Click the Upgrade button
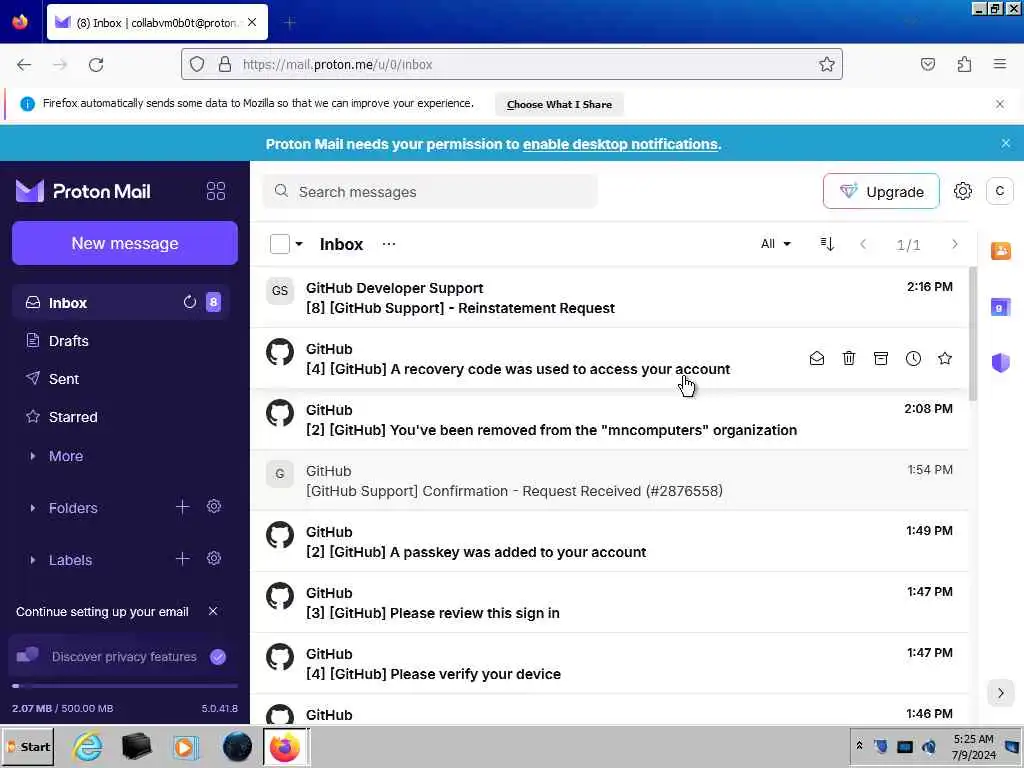1024x768 pixels. 881,191
